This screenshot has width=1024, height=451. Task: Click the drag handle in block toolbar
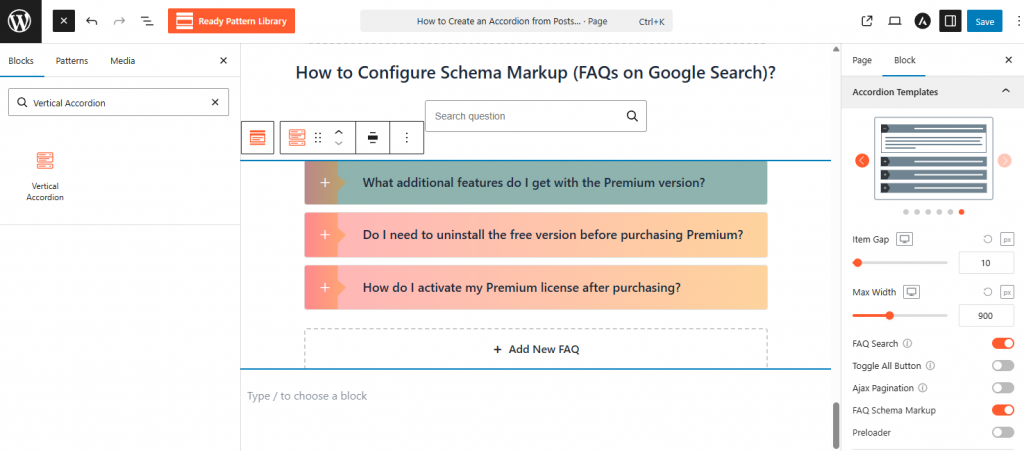(318, 138)
